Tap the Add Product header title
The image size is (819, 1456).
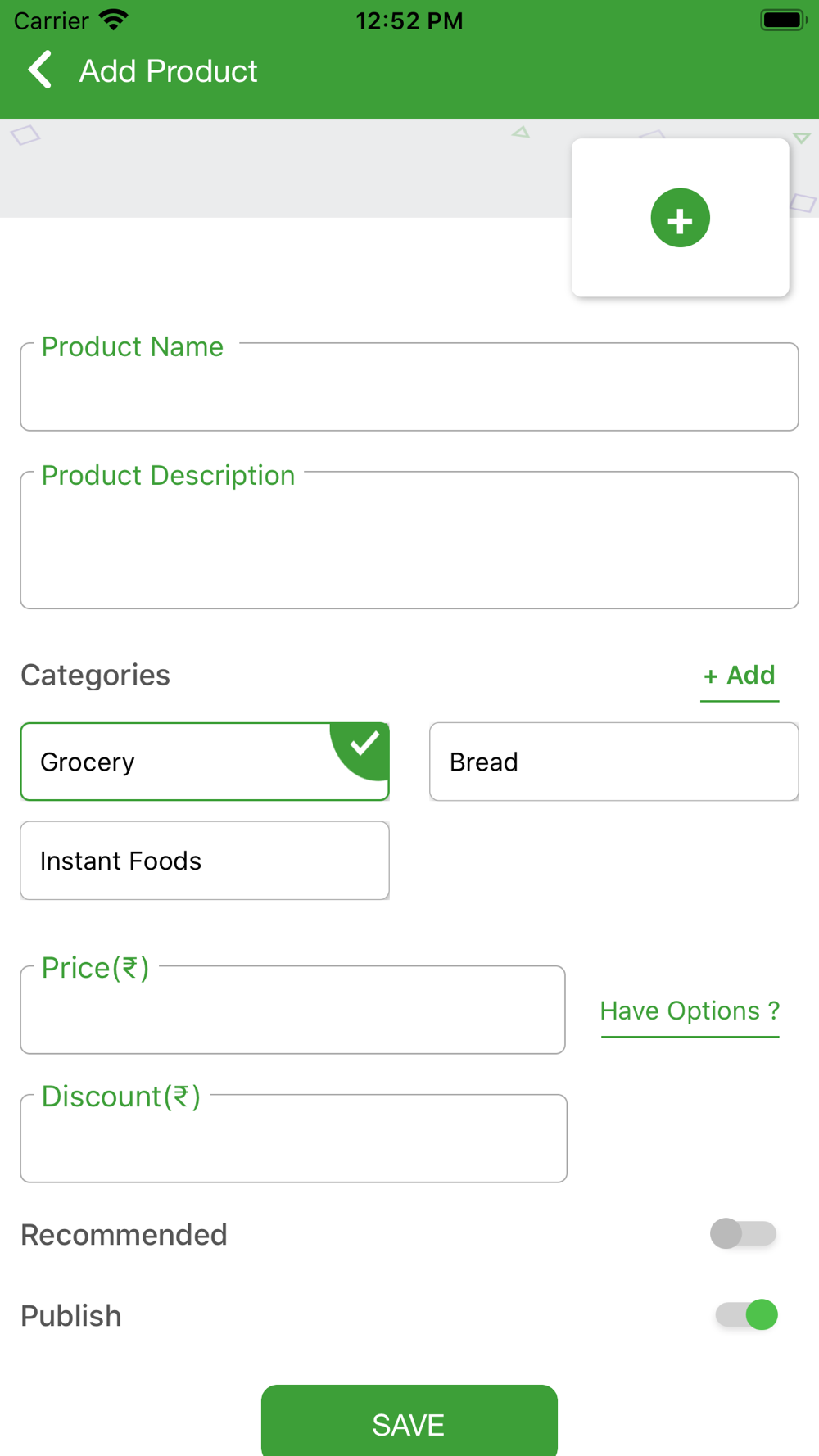(x=168, y=71)
